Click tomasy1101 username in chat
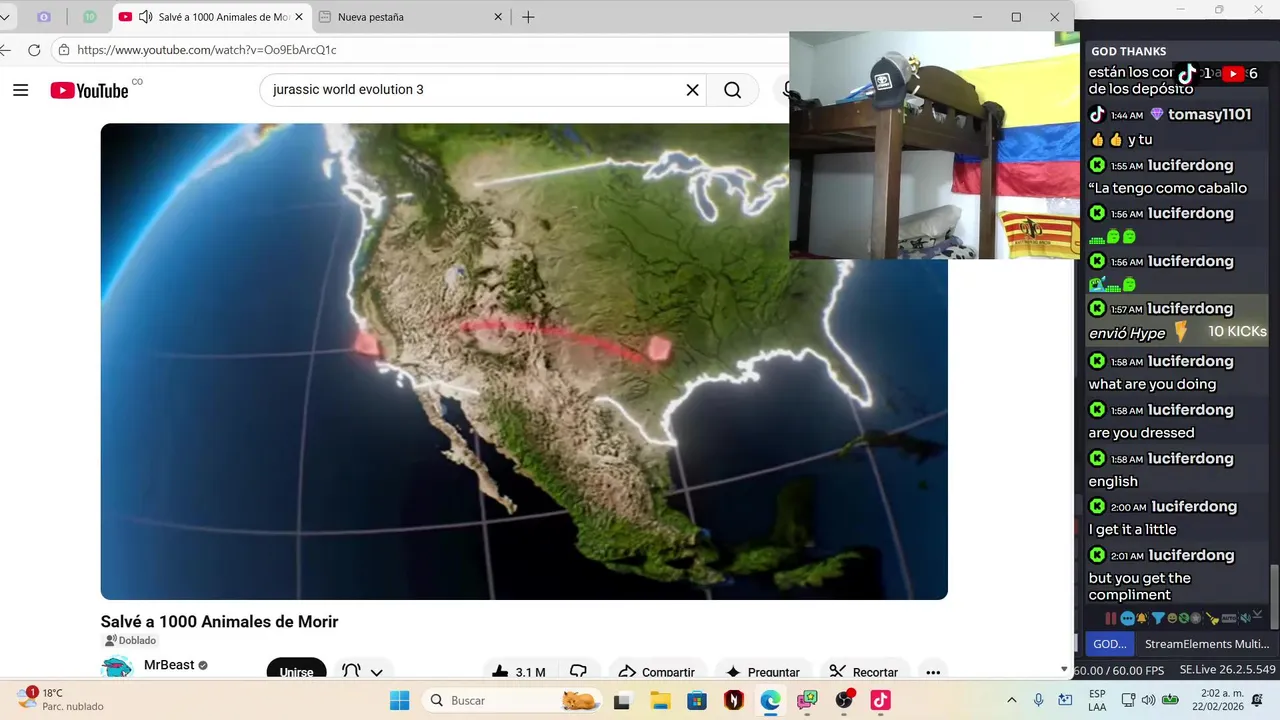Viewport: 1280px width, 720px height. (1209, 115)
